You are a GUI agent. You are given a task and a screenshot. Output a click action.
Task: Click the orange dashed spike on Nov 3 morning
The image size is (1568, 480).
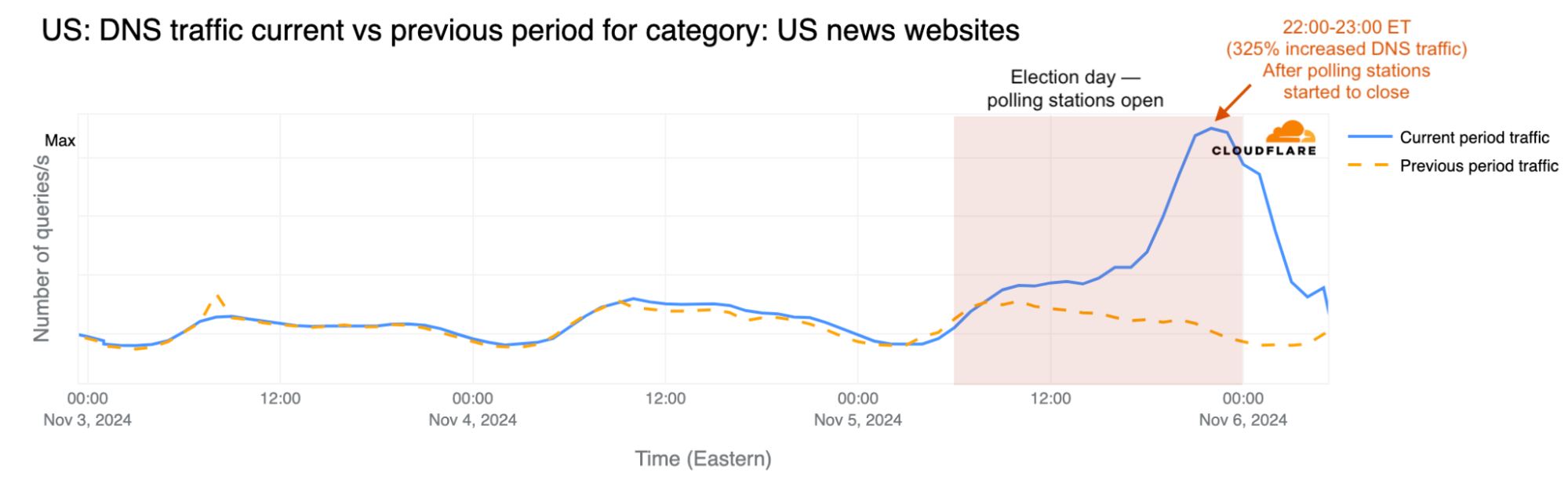[x=217, y=296]
